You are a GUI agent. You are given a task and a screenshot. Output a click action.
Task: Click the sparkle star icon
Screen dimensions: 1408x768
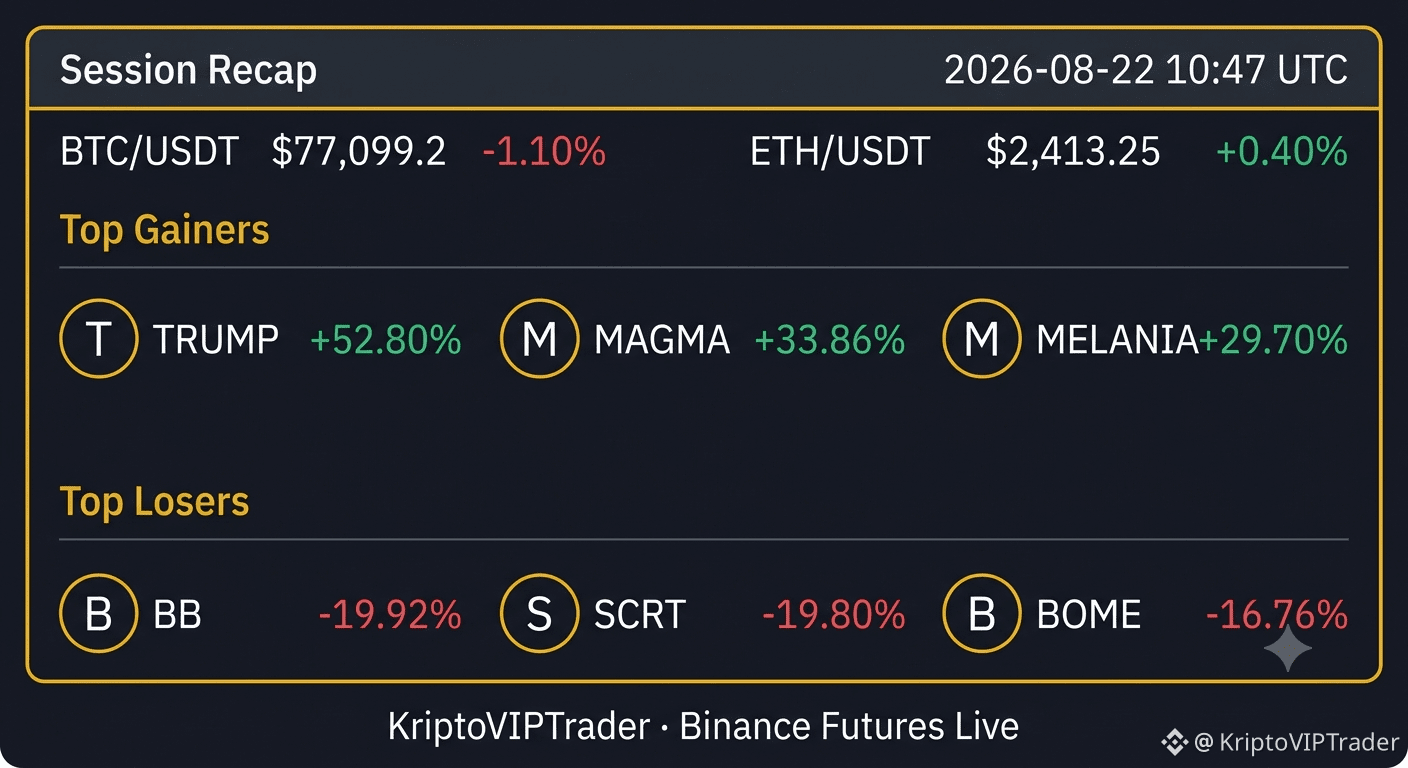click(1288, 650)
